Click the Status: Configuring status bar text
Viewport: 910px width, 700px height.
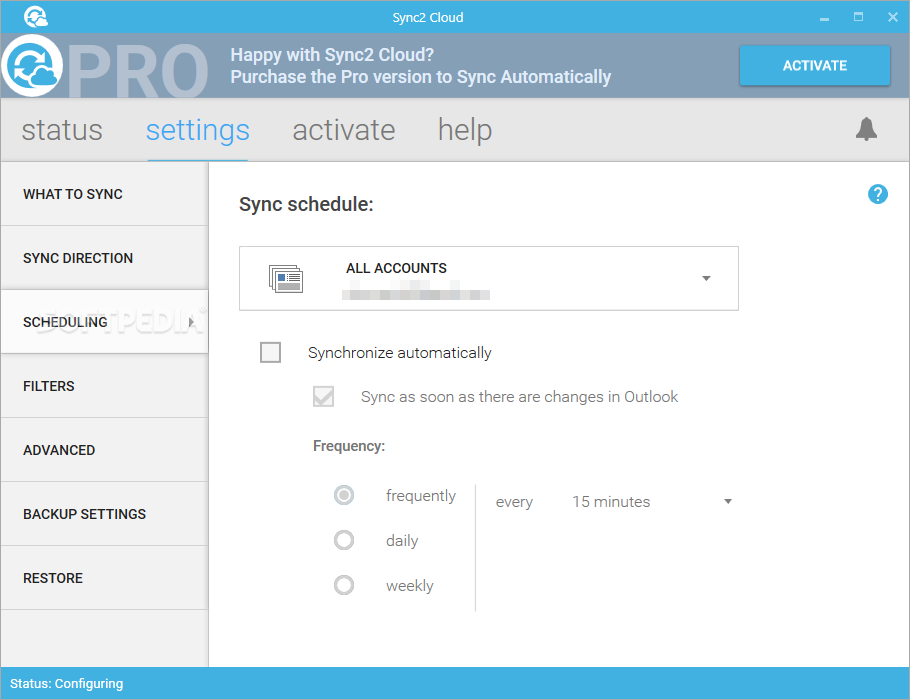point(67,684)
